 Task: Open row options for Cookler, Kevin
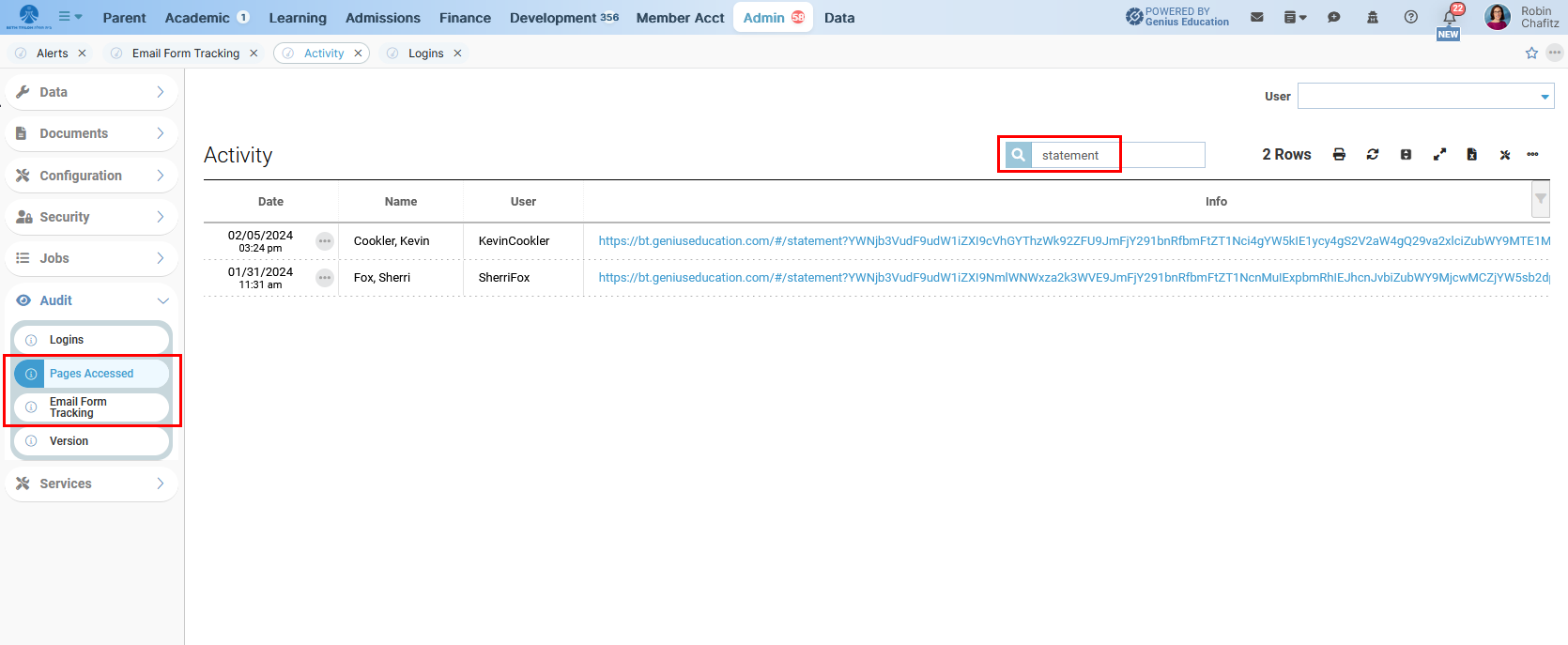325,241
